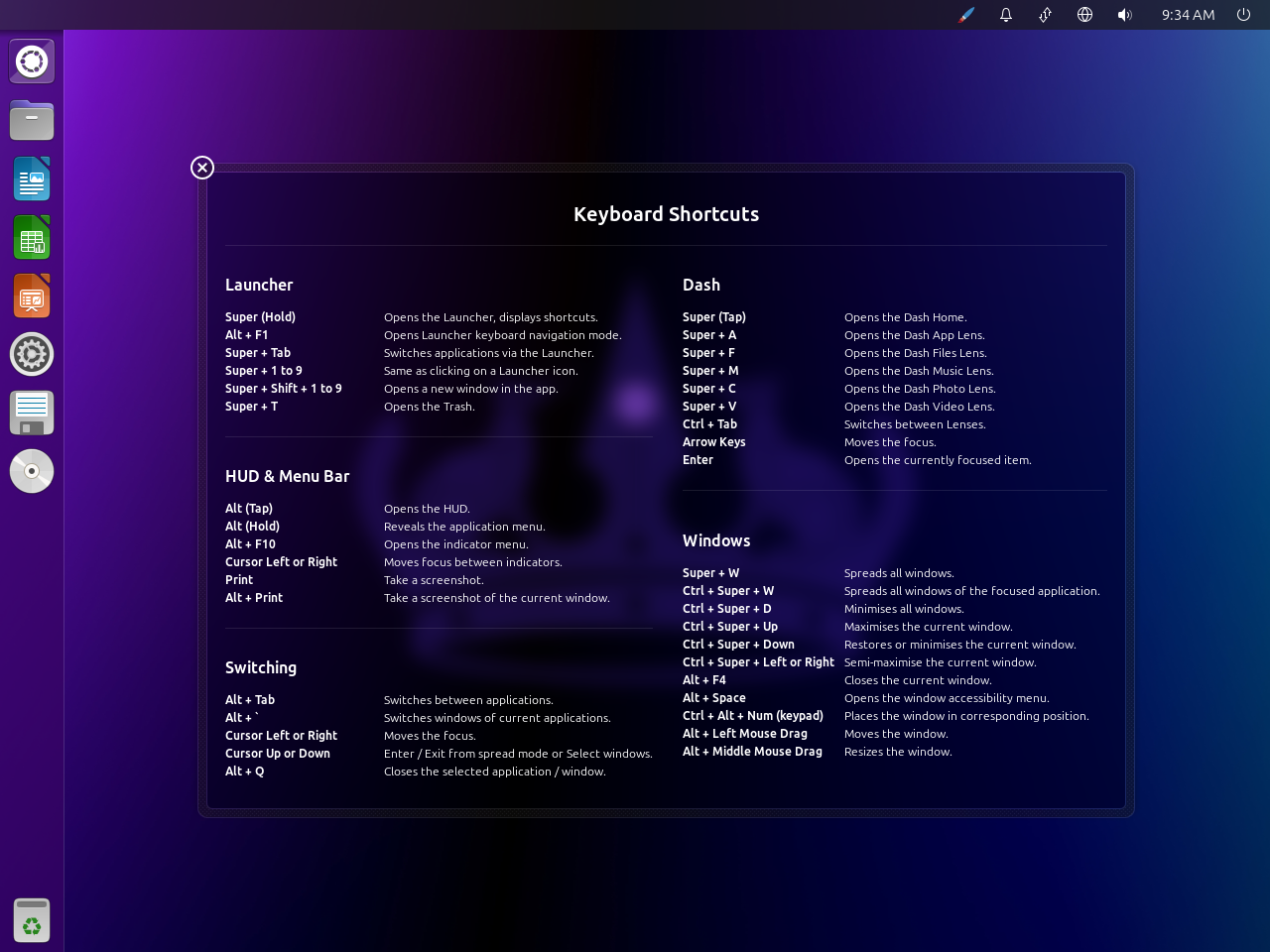Click 'Take a screenshot.' description
This screenshot has width=1270, height=952.
434,580
